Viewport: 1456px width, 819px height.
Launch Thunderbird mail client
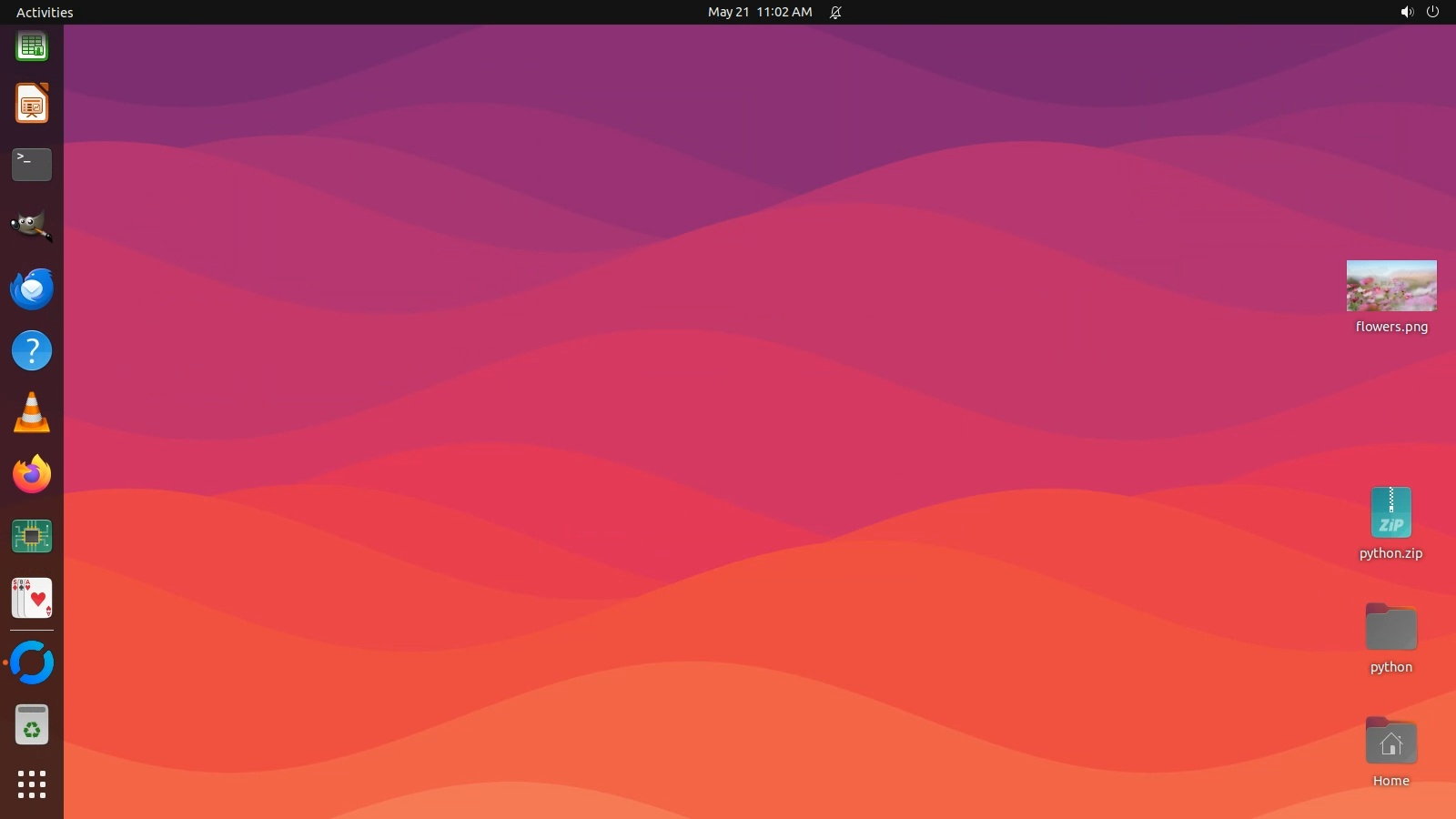click(x=32, y=288)
